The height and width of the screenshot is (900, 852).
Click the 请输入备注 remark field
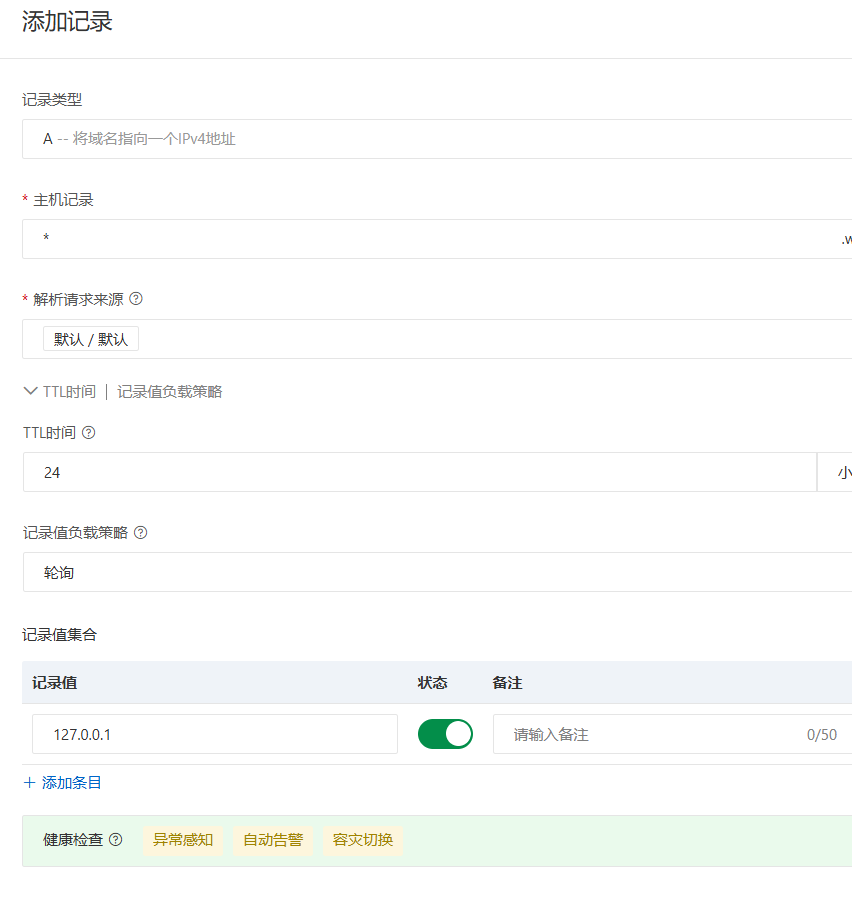click(672, 734)
